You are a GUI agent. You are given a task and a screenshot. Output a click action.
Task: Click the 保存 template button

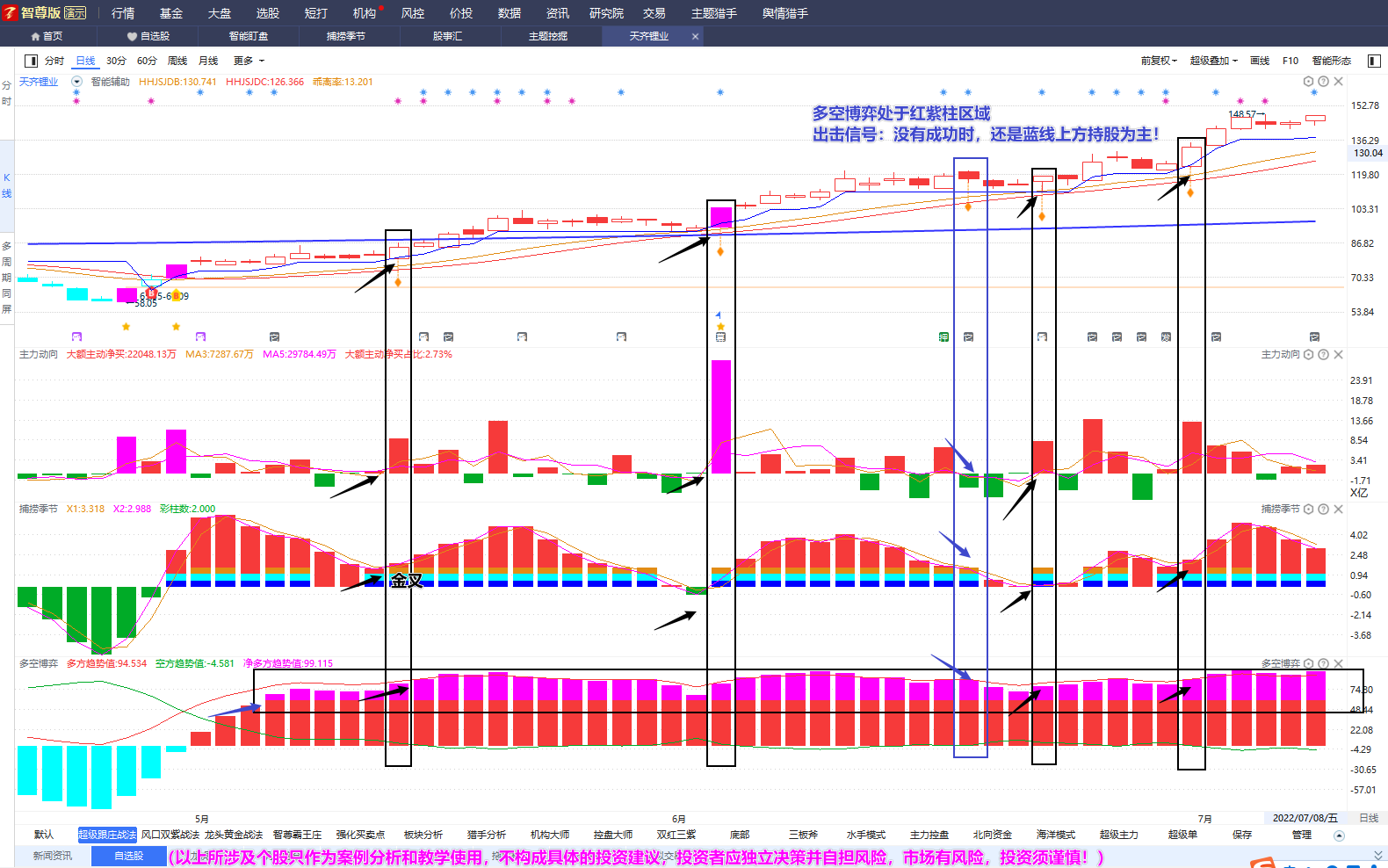(1242, 835)
